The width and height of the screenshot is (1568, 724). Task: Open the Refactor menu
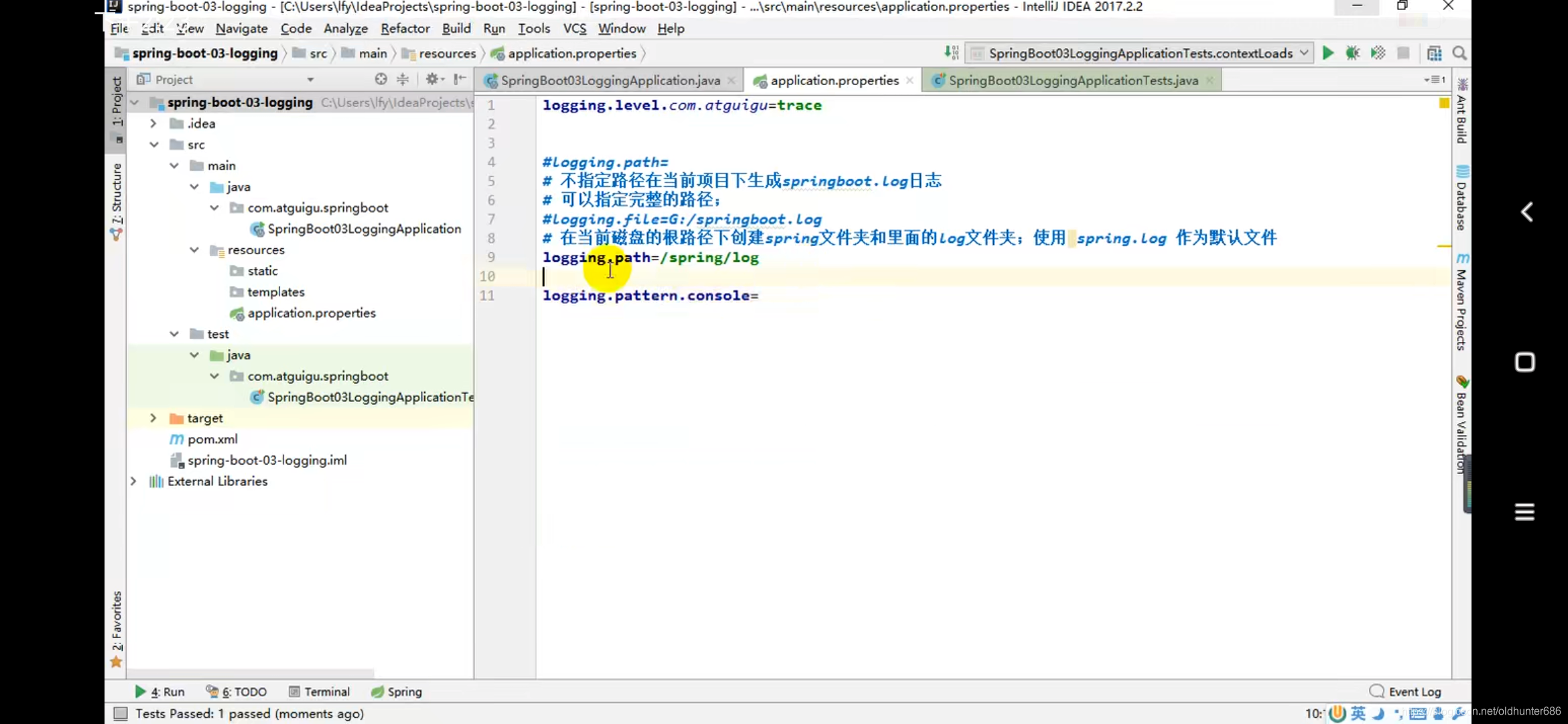405,28
